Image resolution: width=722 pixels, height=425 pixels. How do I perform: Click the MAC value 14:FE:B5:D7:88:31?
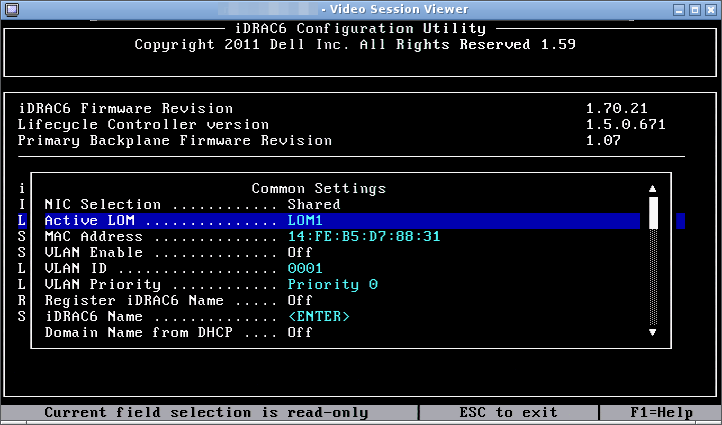(364, 237)
